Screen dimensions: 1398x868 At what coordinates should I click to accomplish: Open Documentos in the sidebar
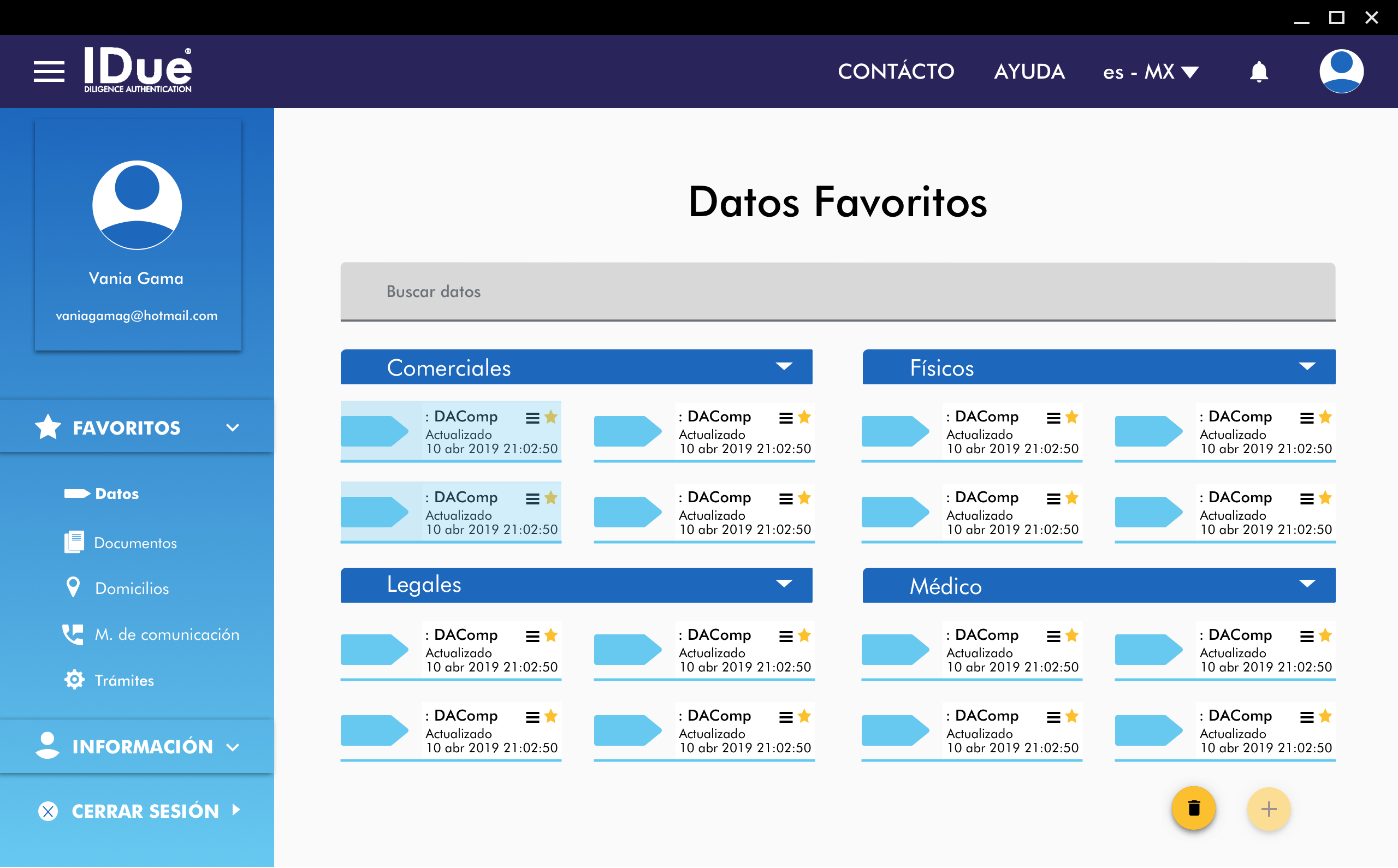(135, 543)
